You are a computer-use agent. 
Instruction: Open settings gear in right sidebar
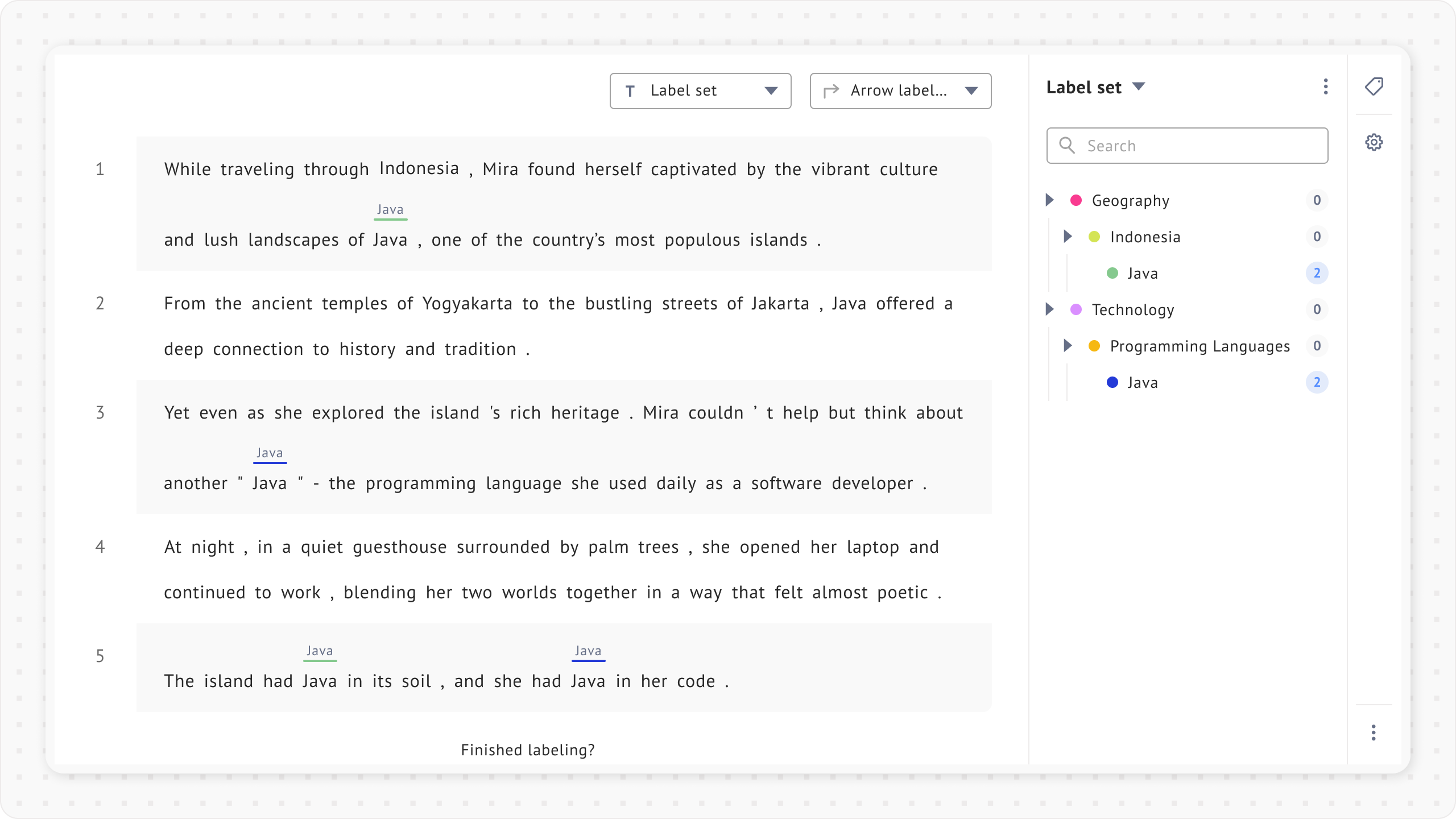tap(1374, 142)
